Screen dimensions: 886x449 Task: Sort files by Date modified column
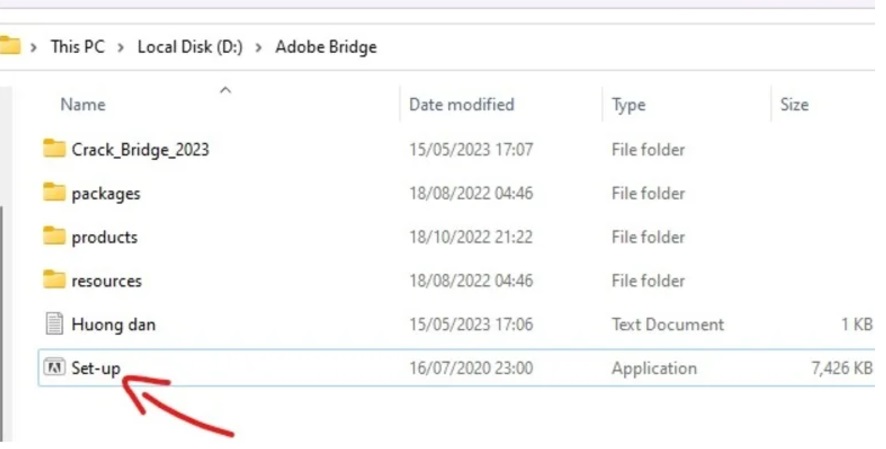(x=462, y=104)
